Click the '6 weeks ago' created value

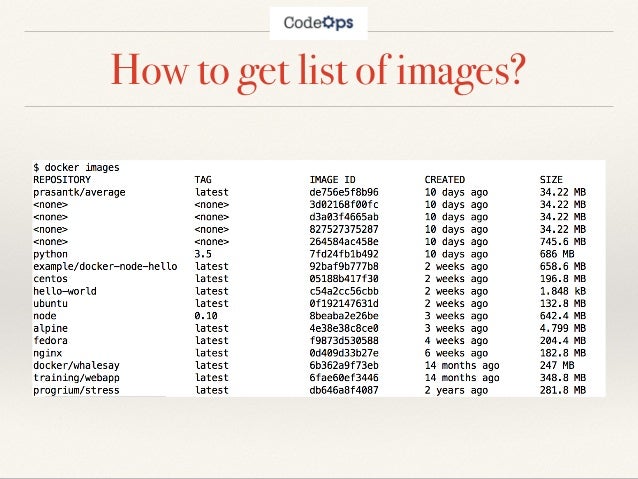[456, 353]
